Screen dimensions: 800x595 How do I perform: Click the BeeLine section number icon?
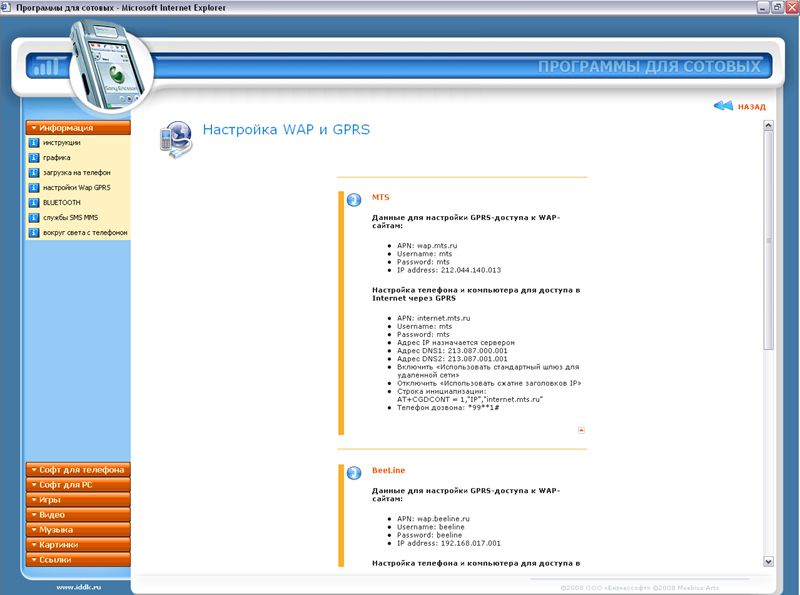pos(353,472)
